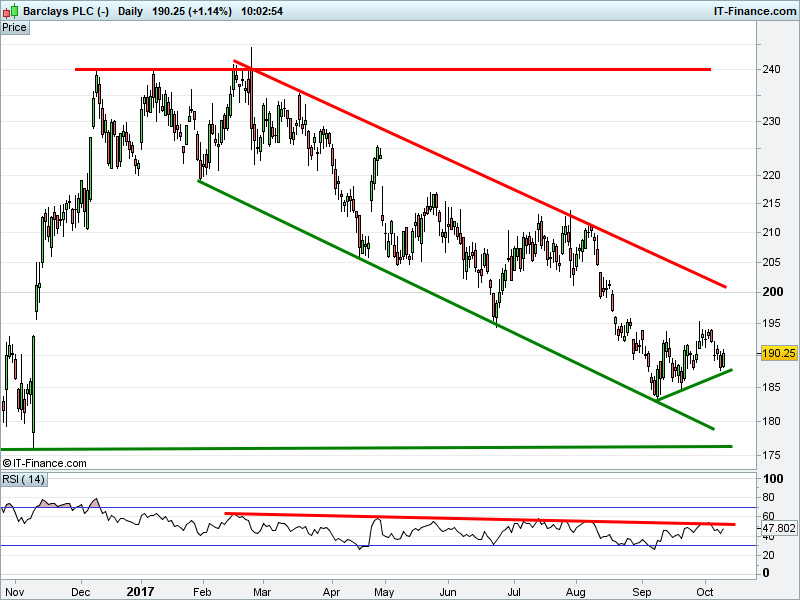
Task: Click the 10:02:54 time stamp
Action: click(x=262, y=11)
